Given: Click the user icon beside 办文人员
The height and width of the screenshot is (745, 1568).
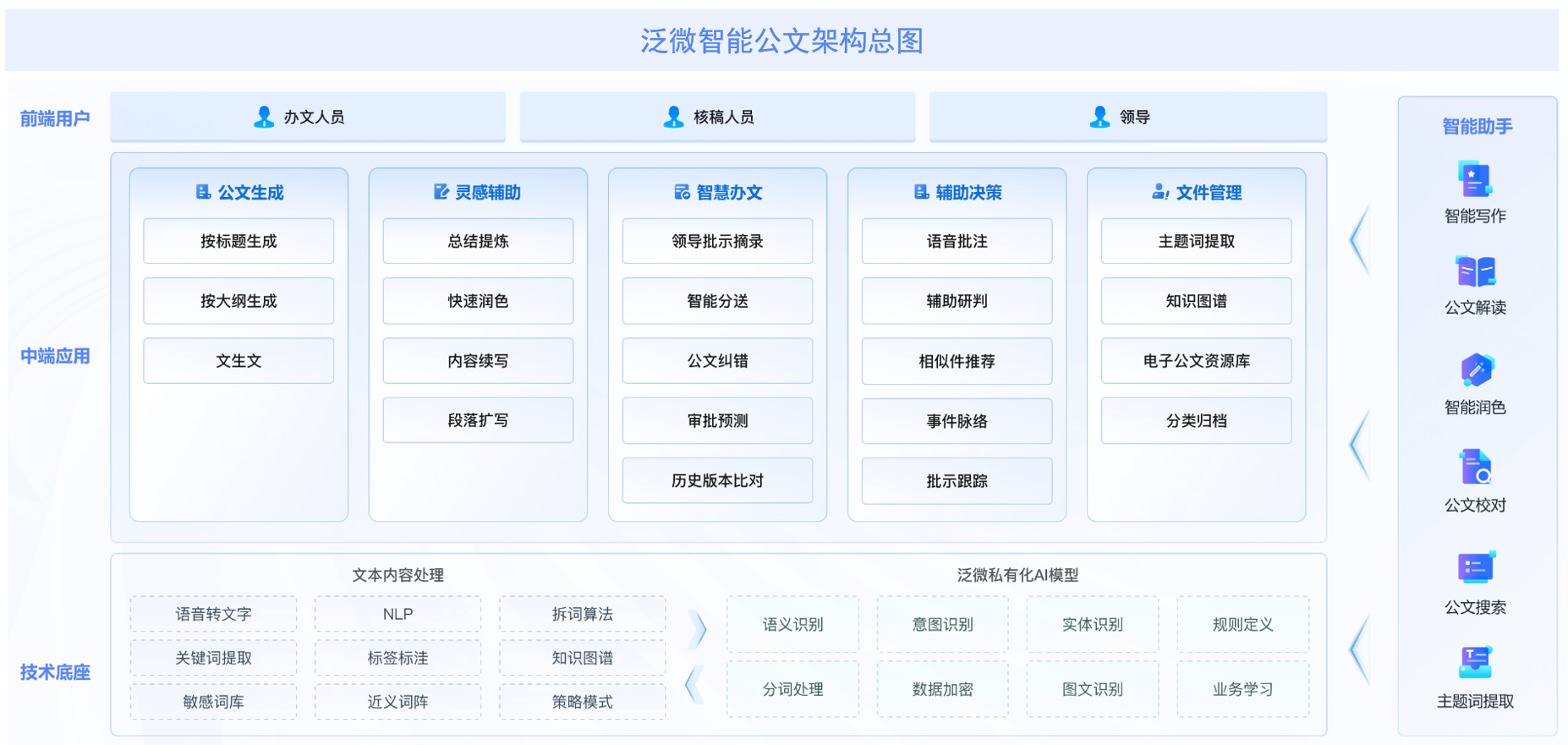Looking at the screenshot, I should click(264, 117).
